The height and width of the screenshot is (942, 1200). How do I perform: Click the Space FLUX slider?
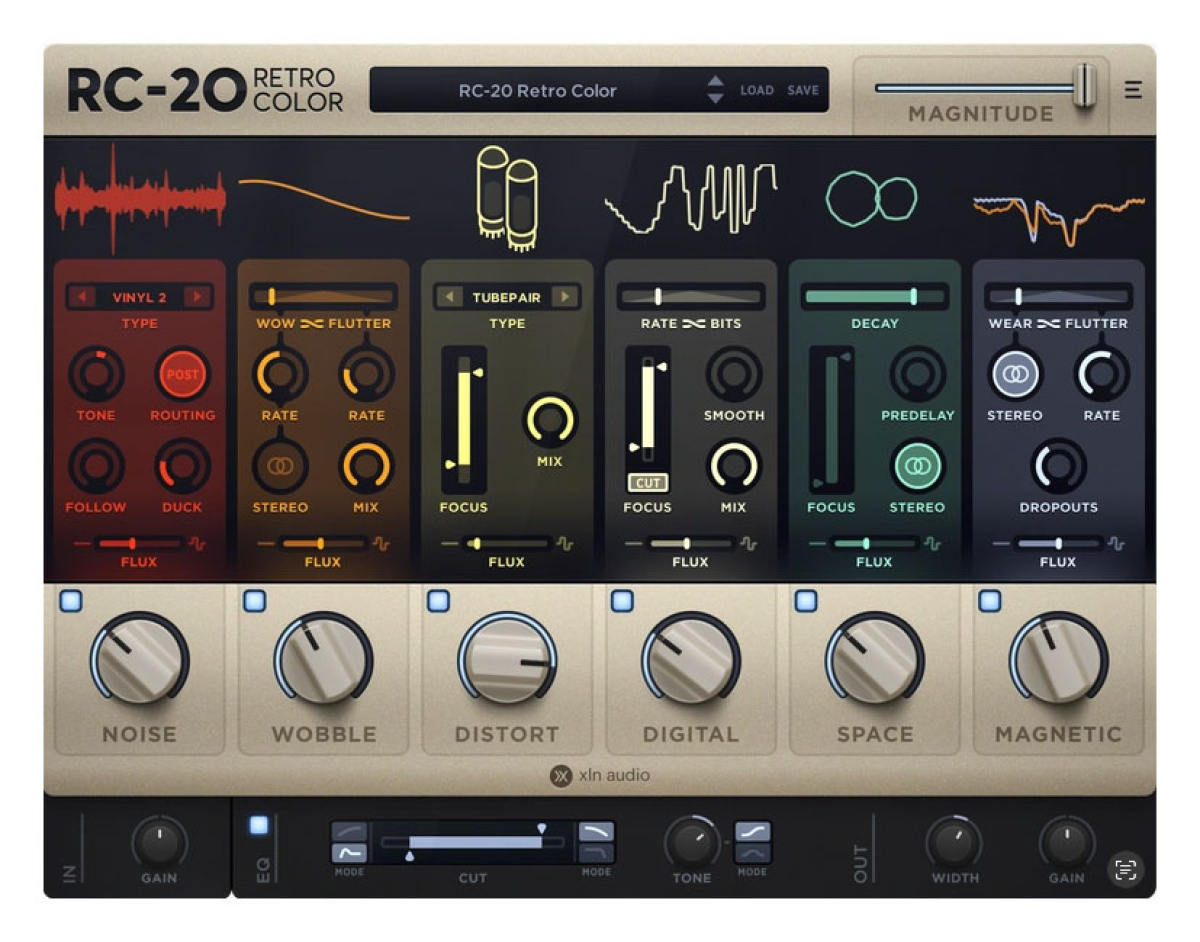click(874, 543)
